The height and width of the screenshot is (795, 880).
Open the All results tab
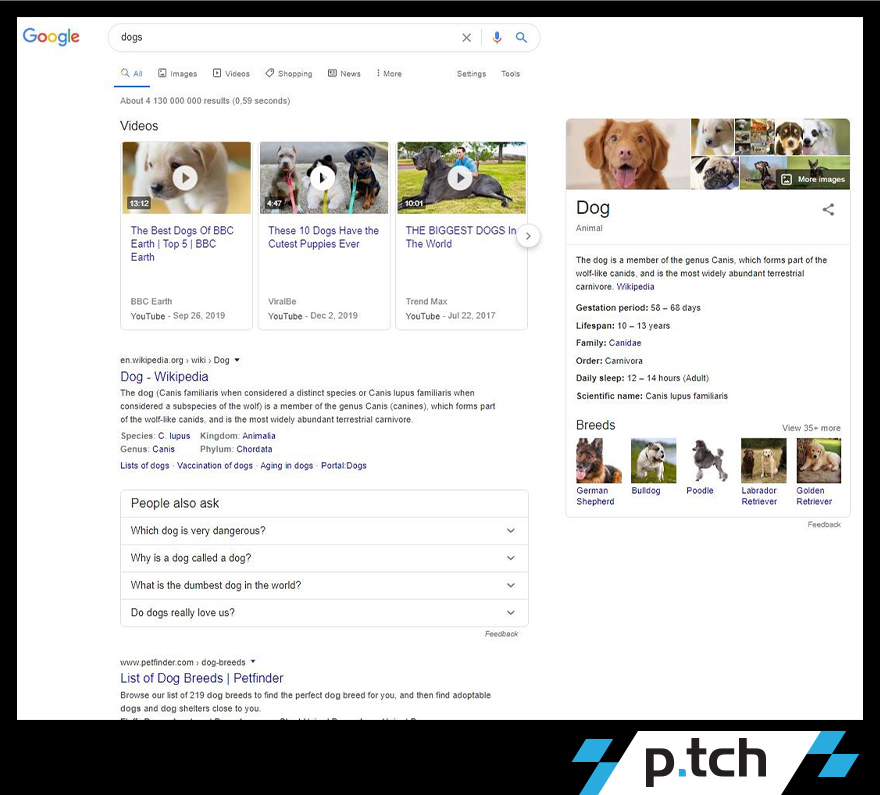tap(132, 73)
